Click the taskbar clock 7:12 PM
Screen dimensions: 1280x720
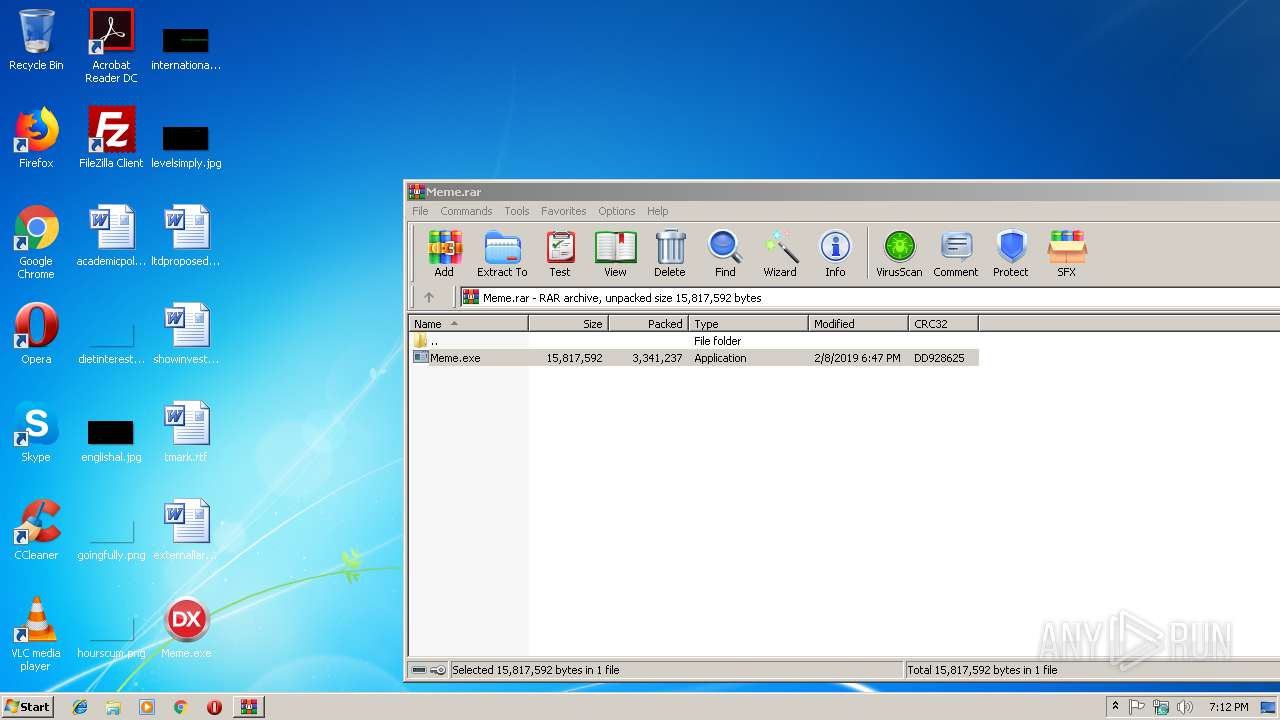point(1228,707)
